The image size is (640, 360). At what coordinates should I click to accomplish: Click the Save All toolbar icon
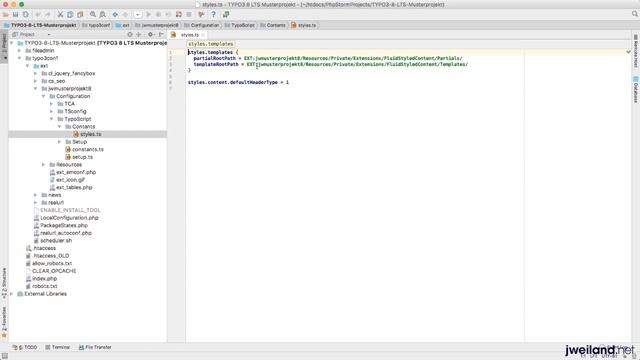point(16,14)
